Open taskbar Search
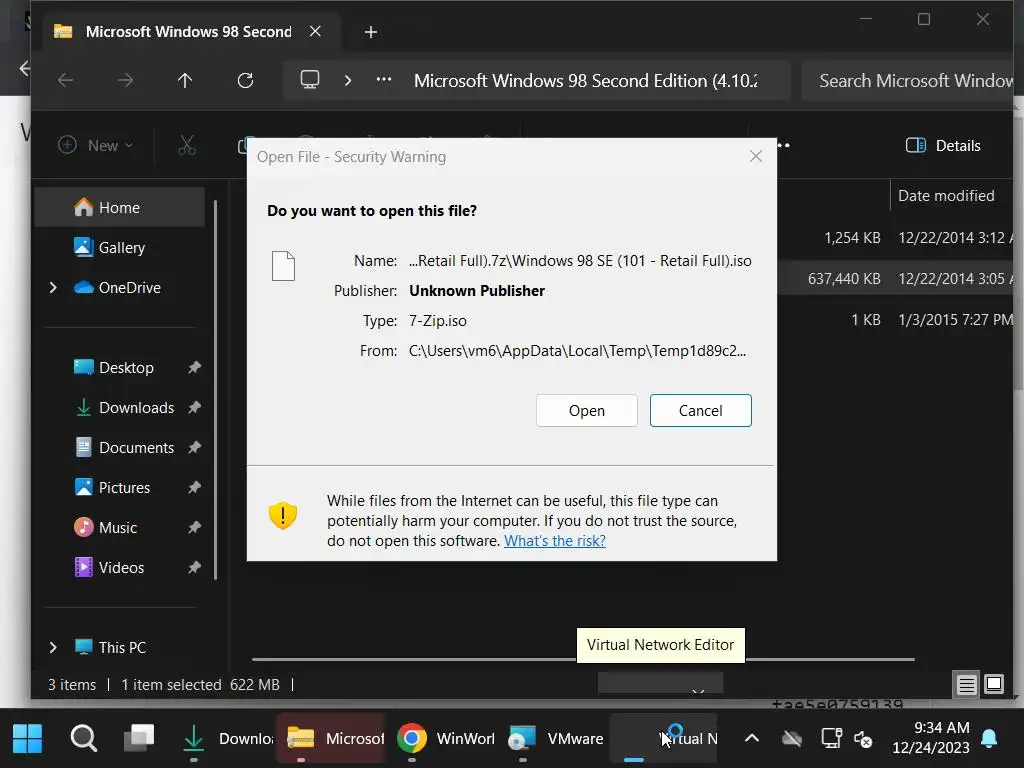 coord(84,739)
